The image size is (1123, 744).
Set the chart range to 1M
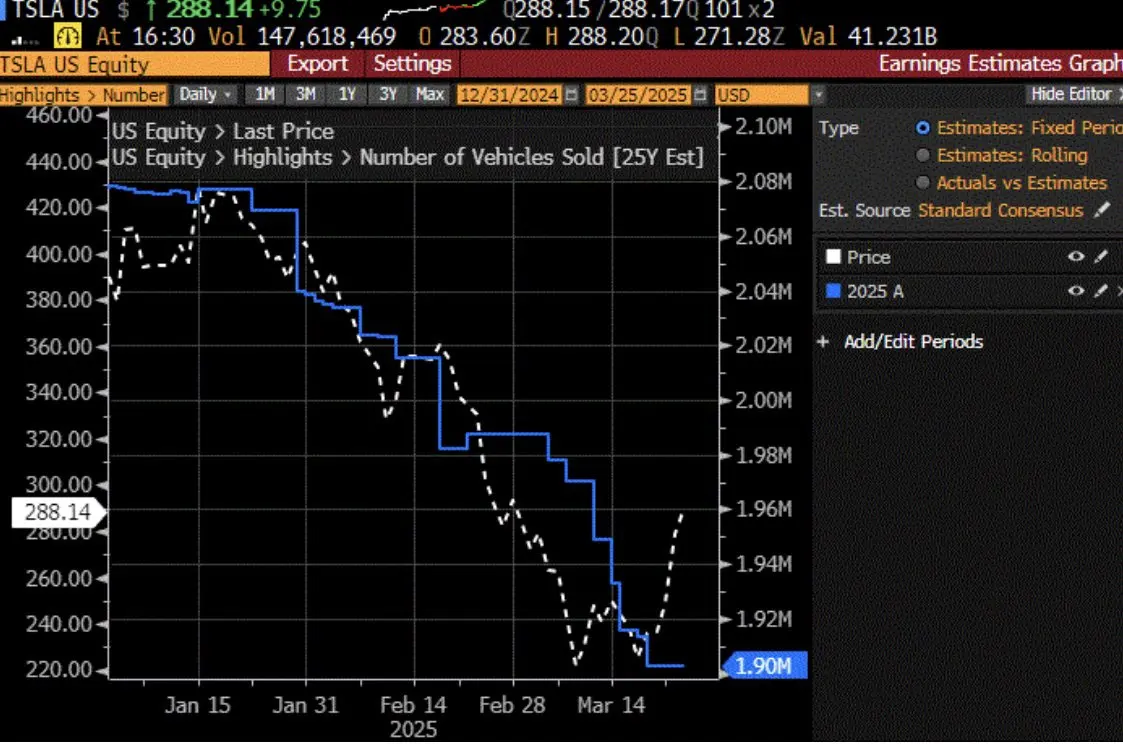(265, 95)
